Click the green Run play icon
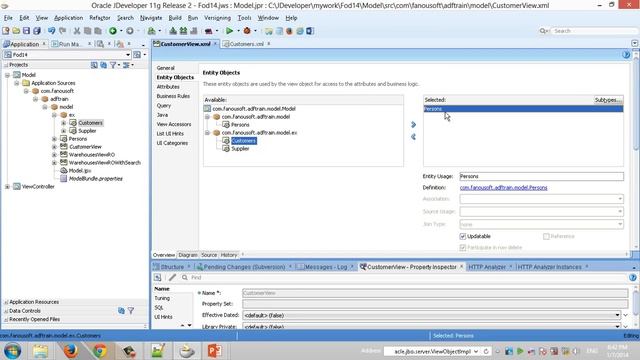The image size is (640, 360). [x=229, y=31]
